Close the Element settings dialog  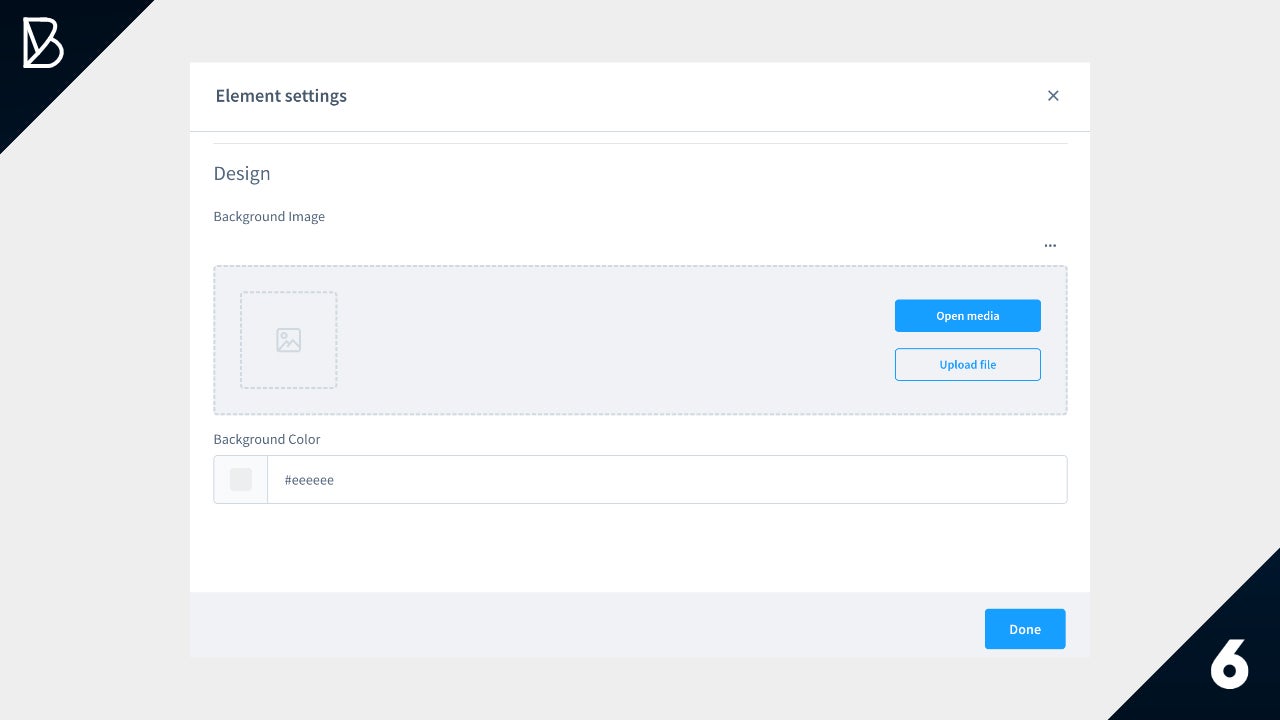coord(1052,96)
